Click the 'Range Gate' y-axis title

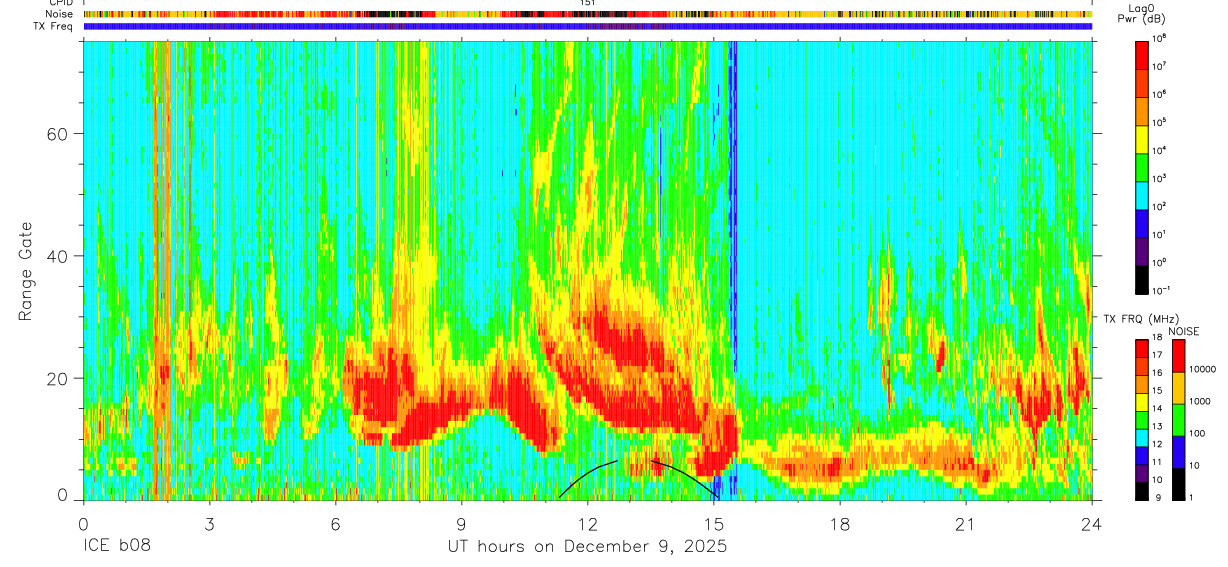(x=26, y=271)
